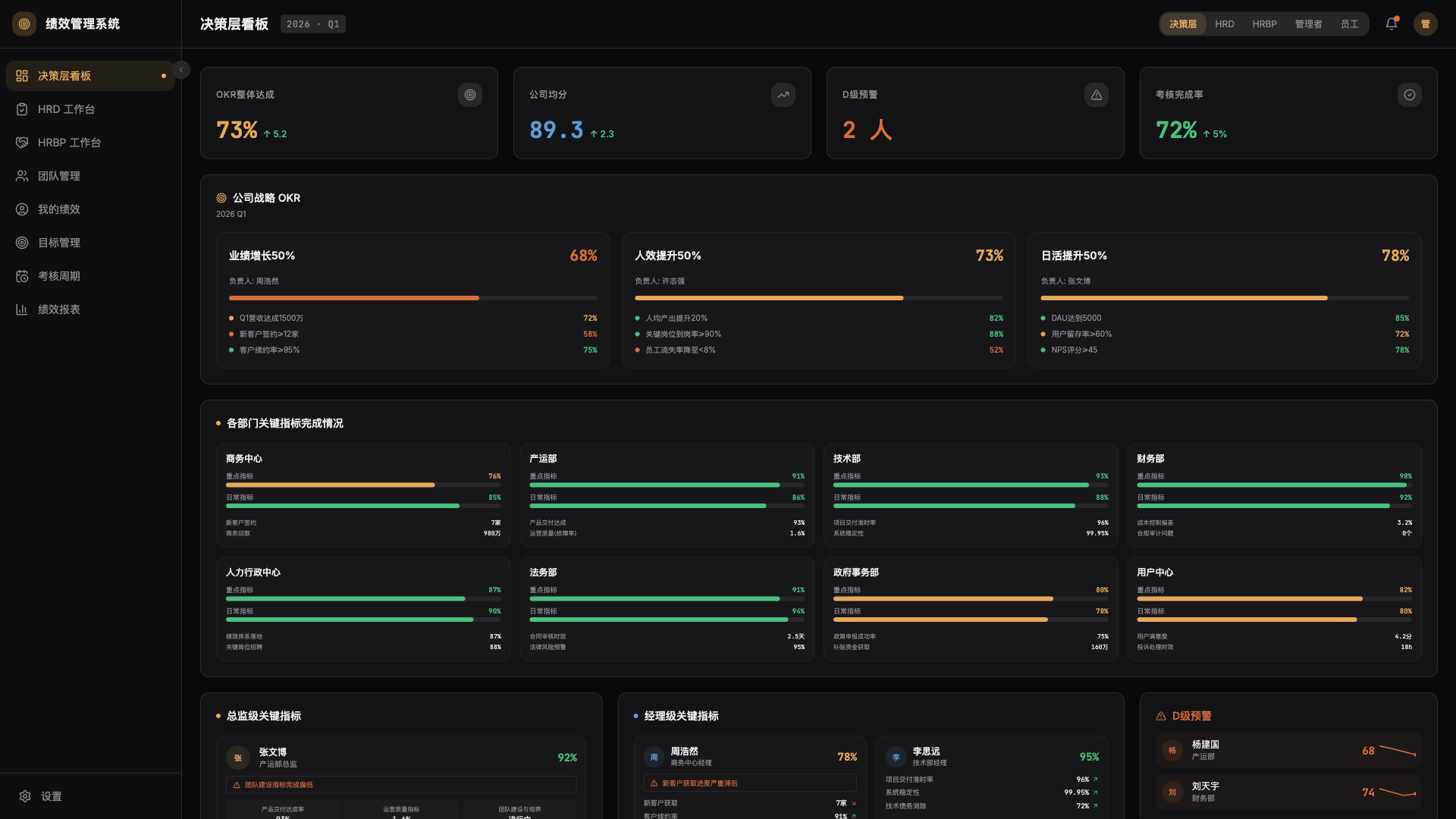Open 张文博 director indicator card

(x=400, y=757)
